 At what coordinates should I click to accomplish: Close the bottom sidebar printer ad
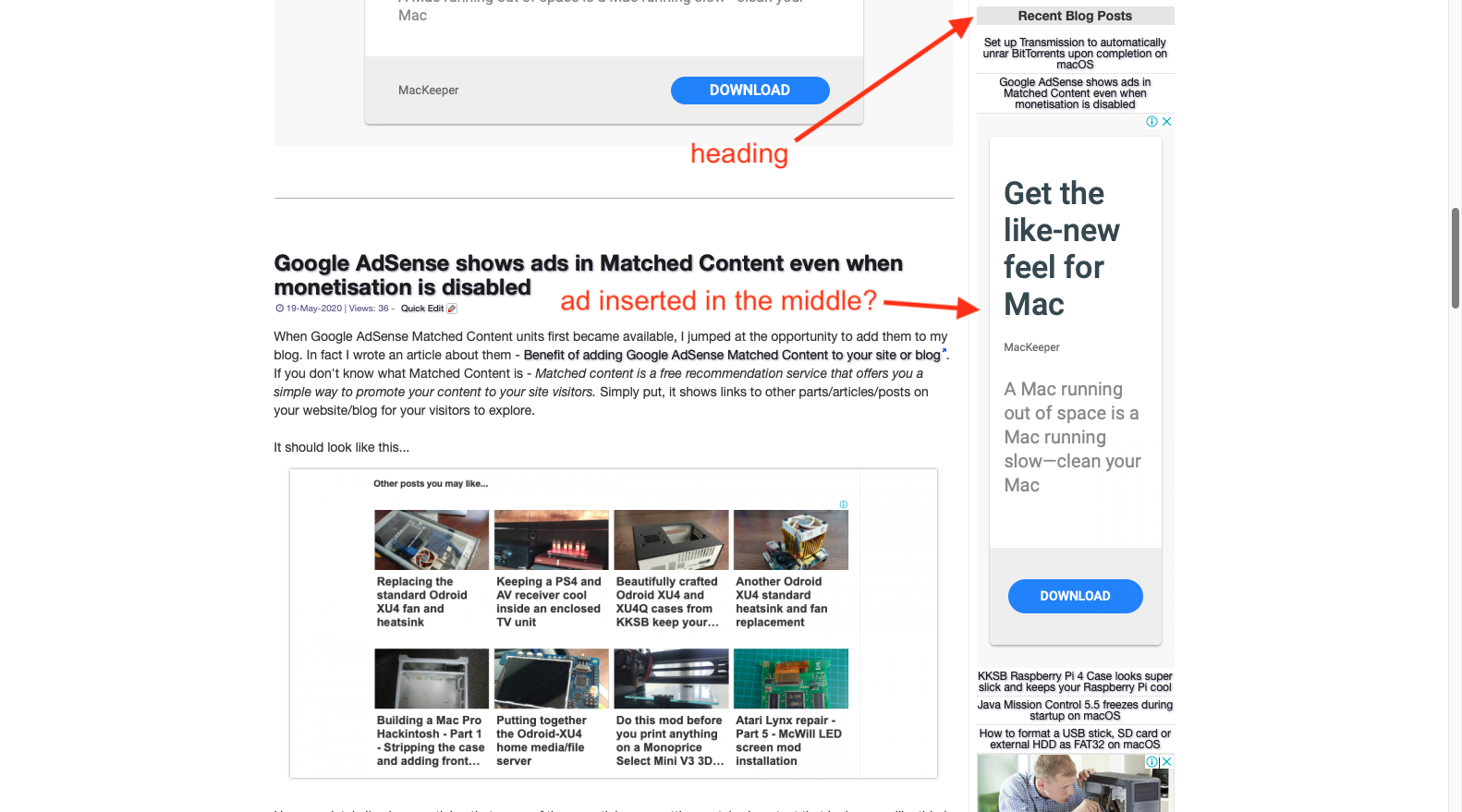click(x=1166, y=762)
